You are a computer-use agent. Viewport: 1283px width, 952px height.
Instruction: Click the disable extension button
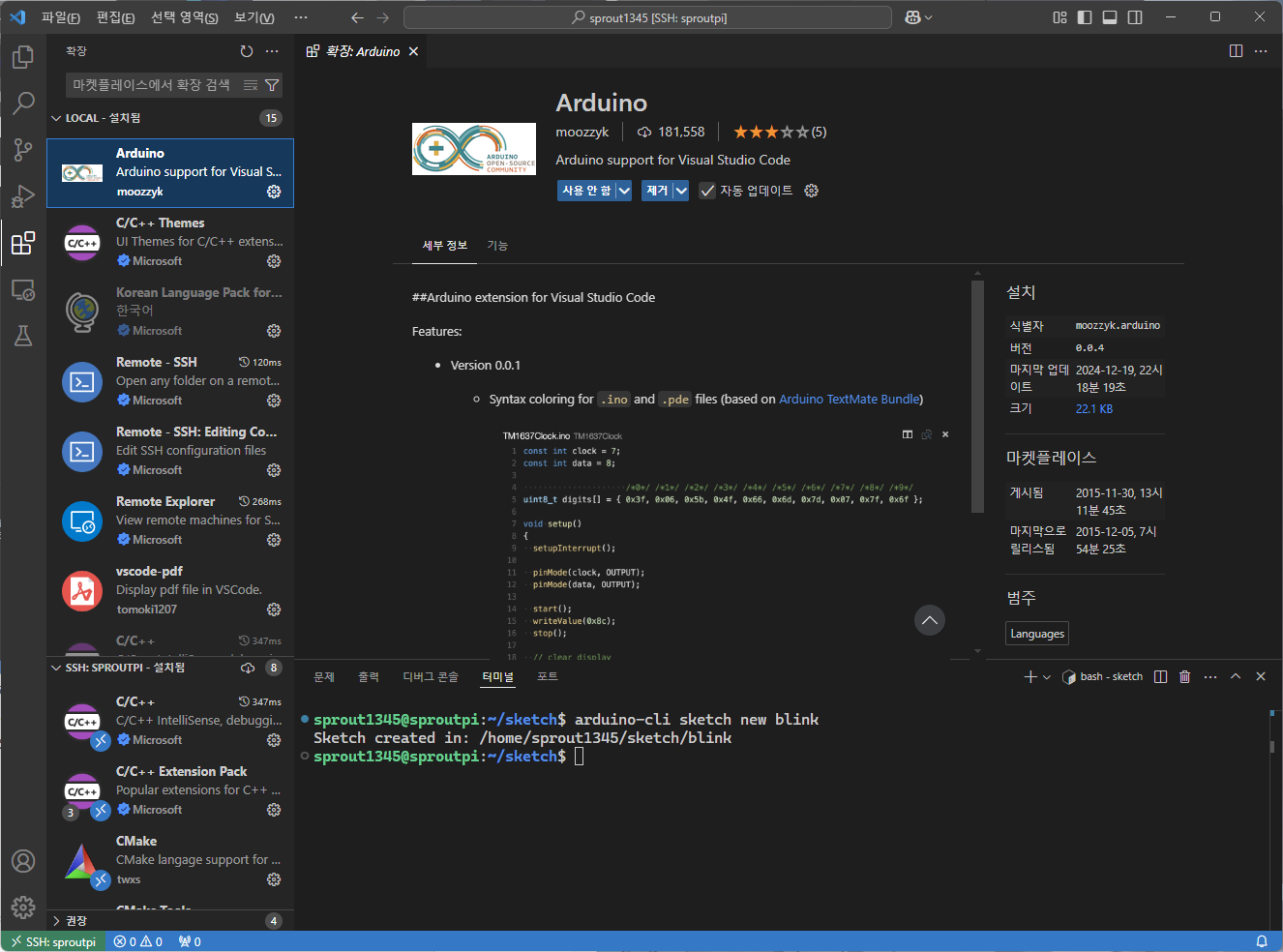click(x=586, y=191)
